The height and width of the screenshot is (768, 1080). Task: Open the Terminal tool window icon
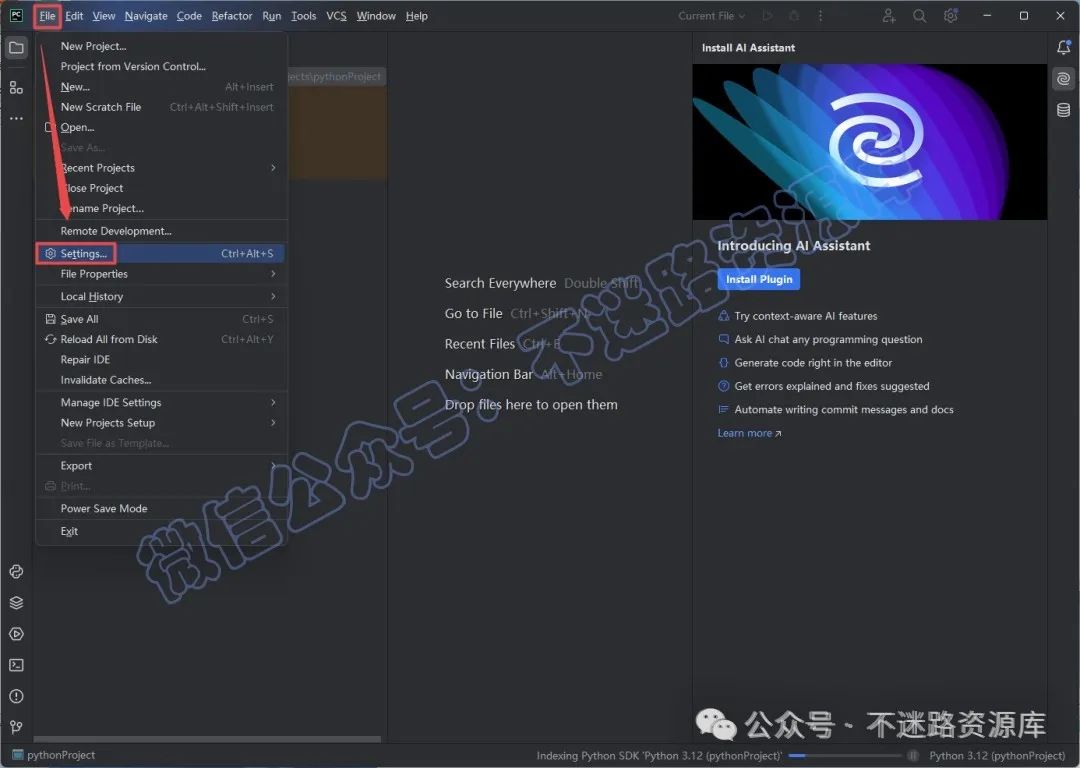17,665
